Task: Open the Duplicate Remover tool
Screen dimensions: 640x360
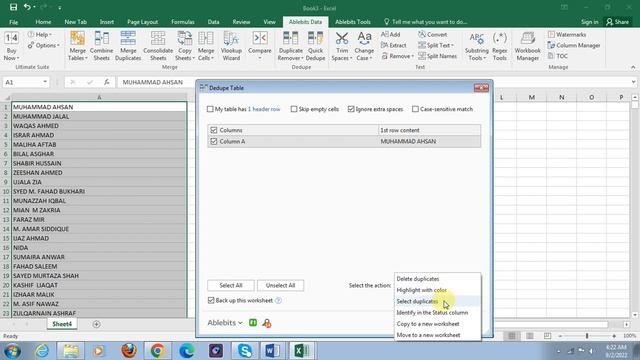Action: [290, 46]
